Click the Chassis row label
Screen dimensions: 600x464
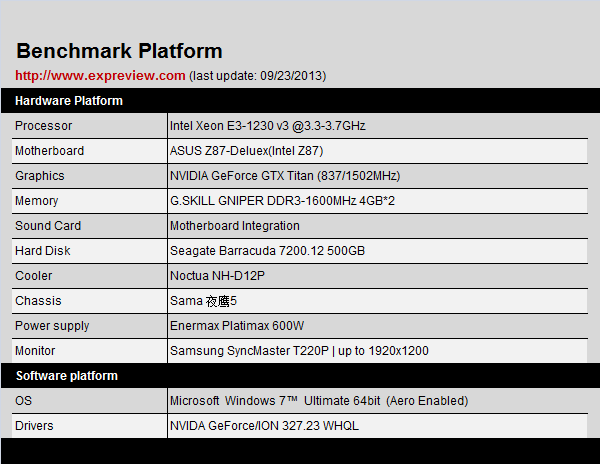coord(38,301)
